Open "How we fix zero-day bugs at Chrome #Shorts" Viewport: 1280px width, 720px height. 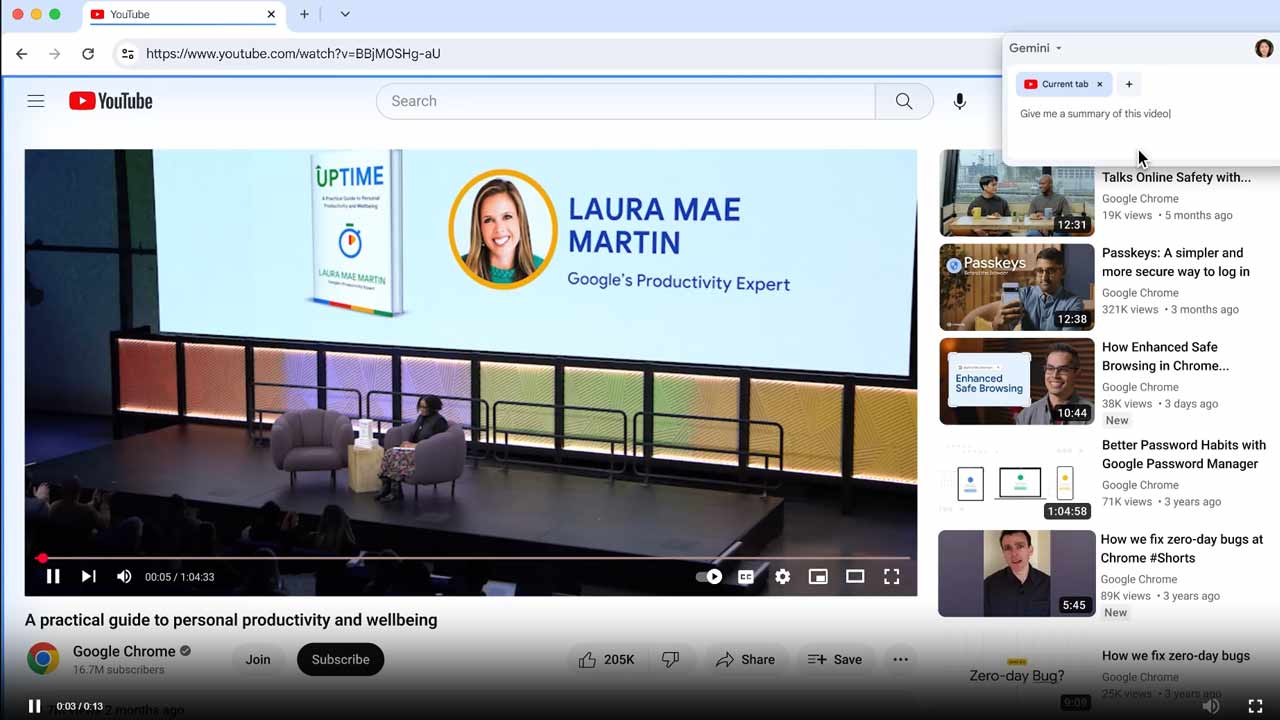coord(1182,548)
